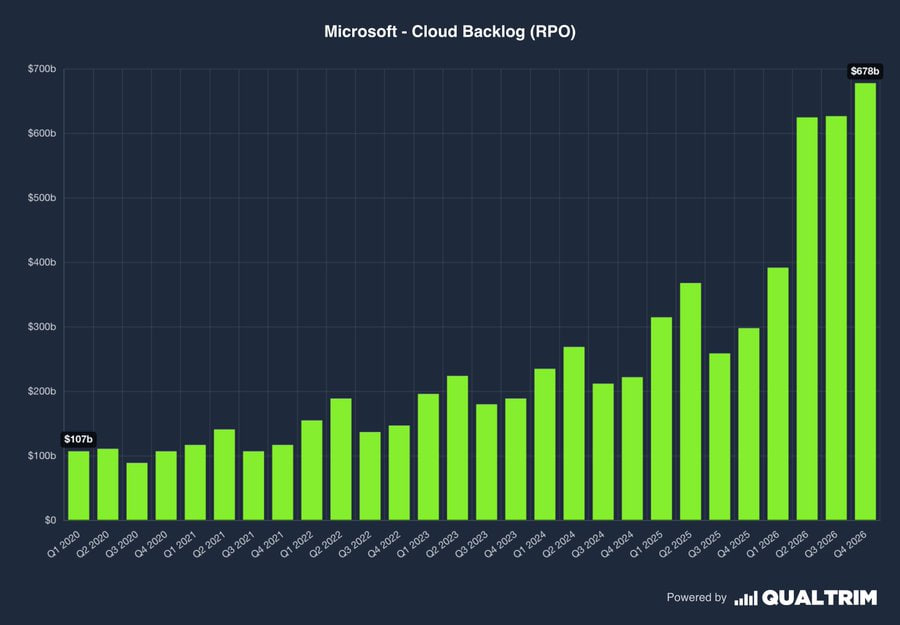Click the 'Powered by' text
This screenshot has width=900, height=625.
point(696,597)
